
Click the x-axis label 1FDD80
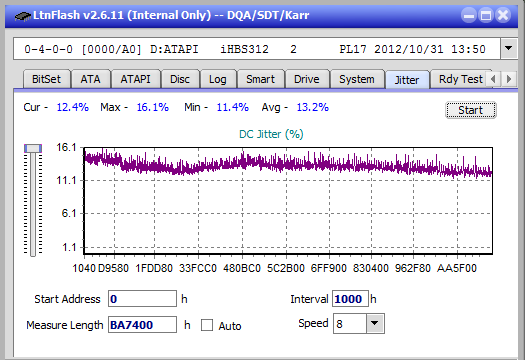pyautogui.click(x=154, y=268)
